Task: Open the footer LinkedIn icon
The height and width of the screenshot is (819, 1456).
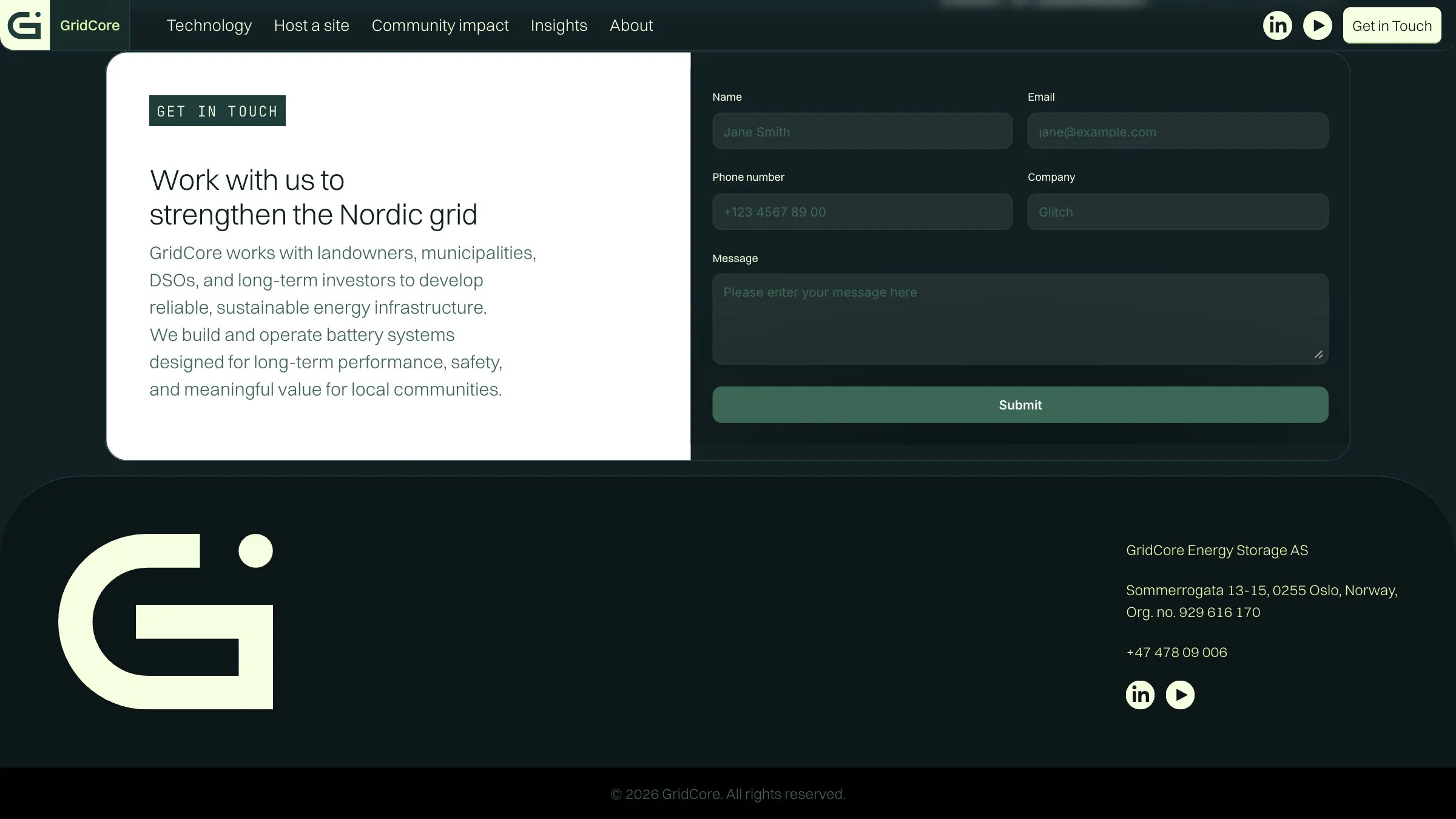Action: point(1140,695)
